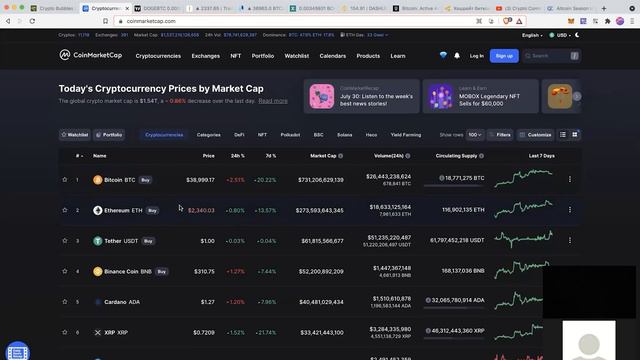Open the Portfolio nav item
The image size is (640, 360).
[x=262, y=56]
